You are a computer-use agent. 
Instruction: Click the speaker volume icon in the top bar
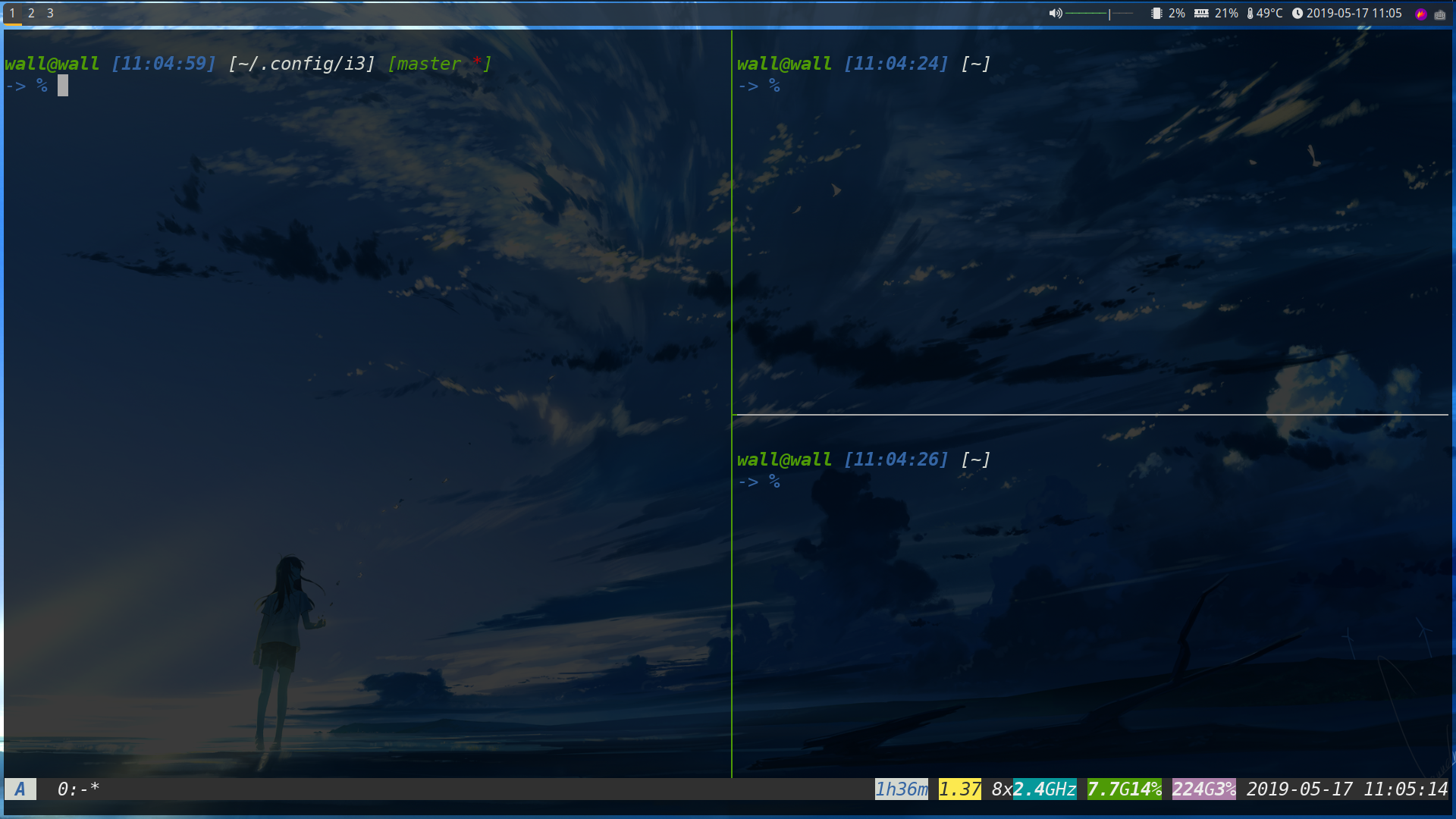pyautogui.click(x=1056, y=13)
